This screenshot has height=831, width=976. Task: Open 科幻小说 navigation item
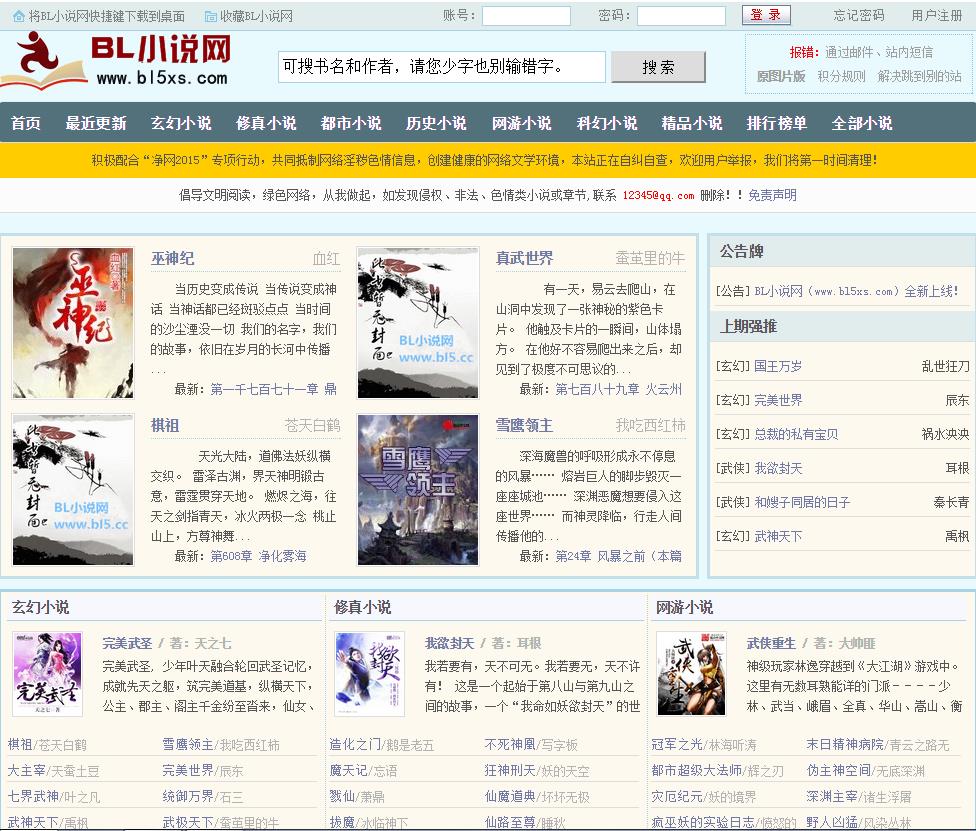click(x=607, y=123)
